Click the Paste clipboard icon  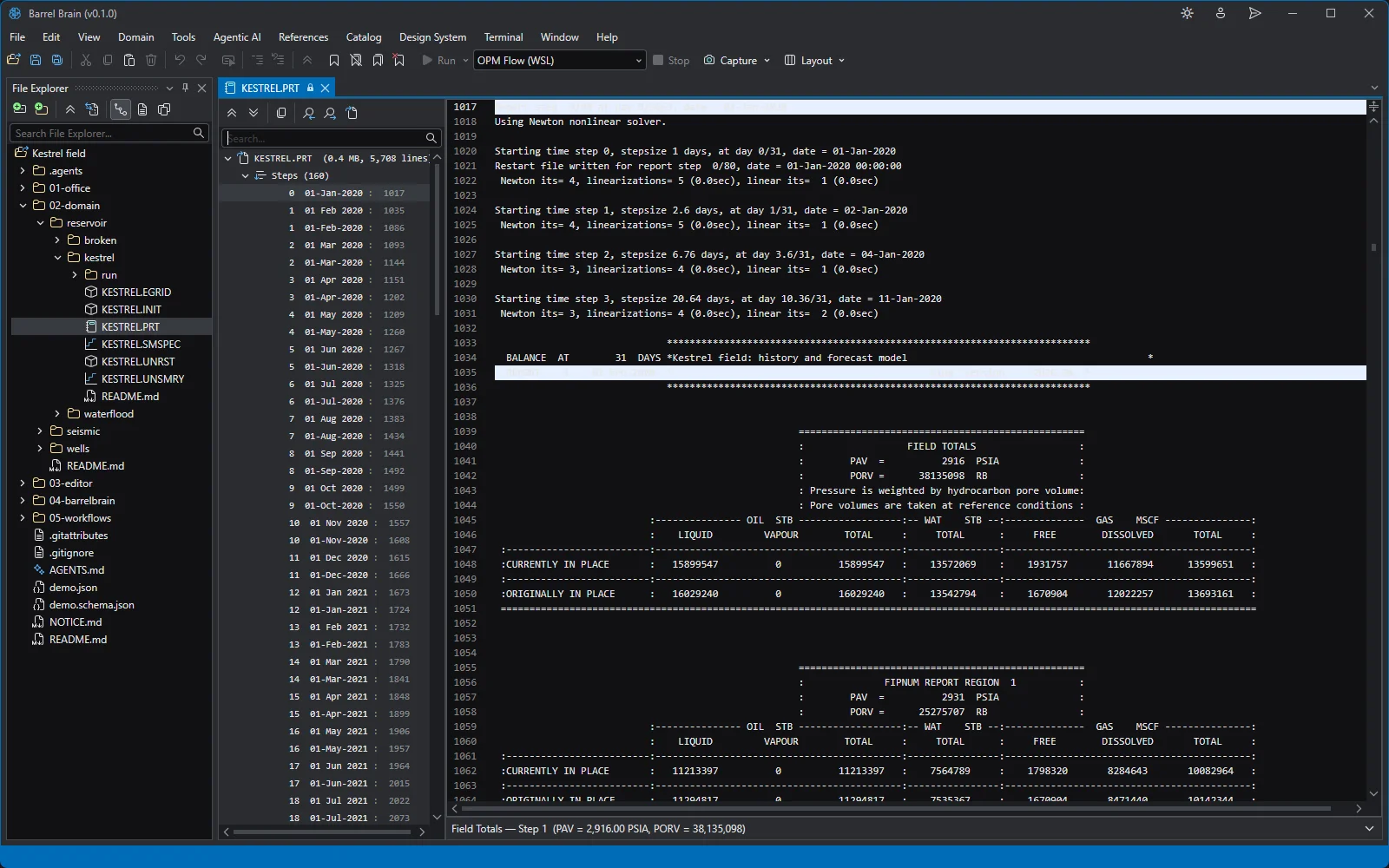click(x=129, y=60)
